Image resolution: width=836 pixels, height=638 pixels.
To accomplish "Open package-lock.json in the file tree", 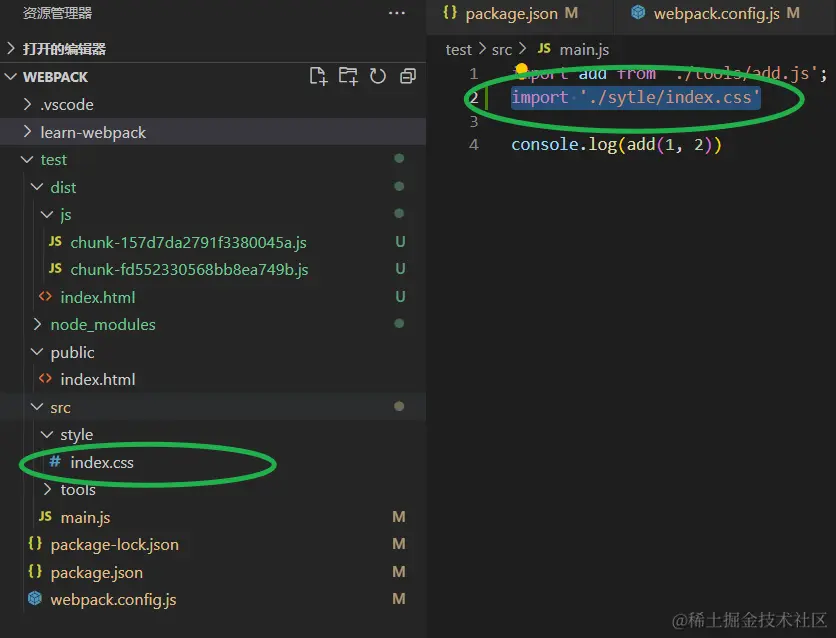I will click(x=115, y=545).
